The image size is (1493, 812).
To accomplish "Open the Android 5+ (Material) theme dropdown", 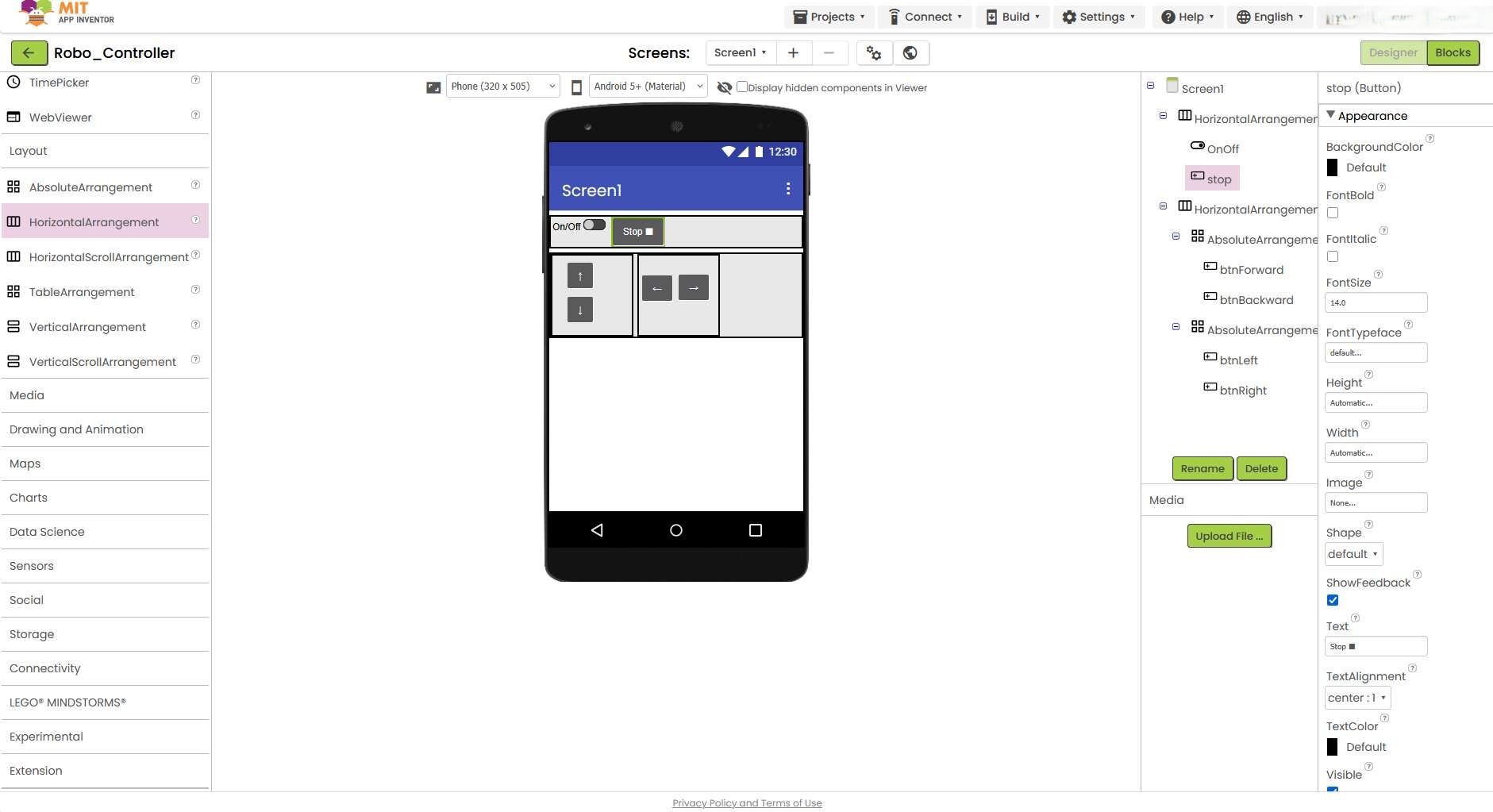I will click(x=647, y=86).
